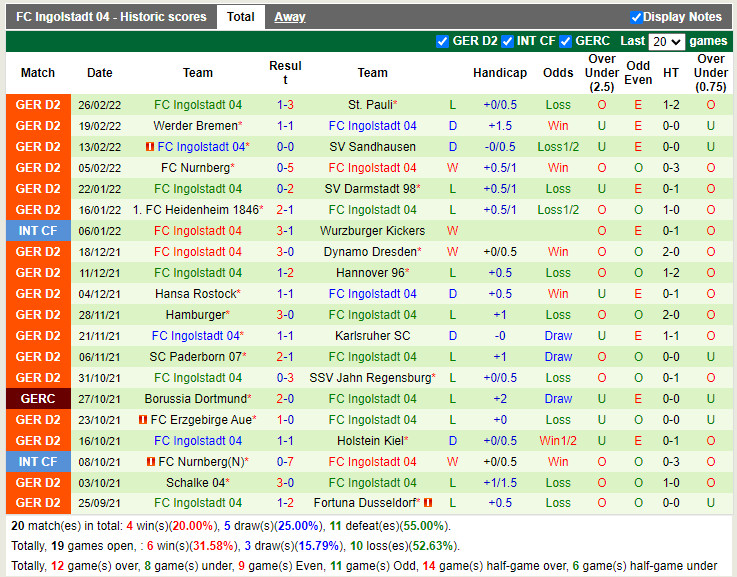The width and height of the screenshot is (737, 577).
Task: Click the date 26/02/22
Action: [100, 105]
